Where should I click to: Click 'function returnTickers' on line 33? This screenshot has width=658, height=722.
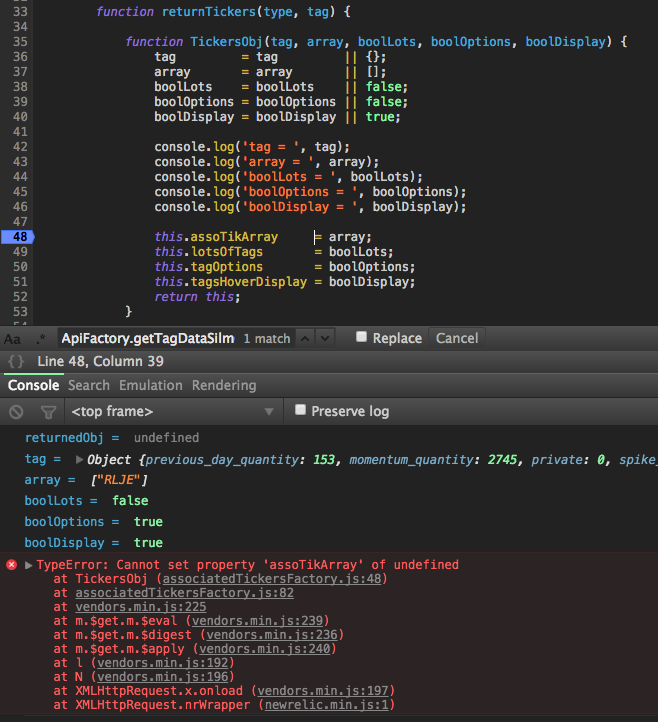(175, 12)
